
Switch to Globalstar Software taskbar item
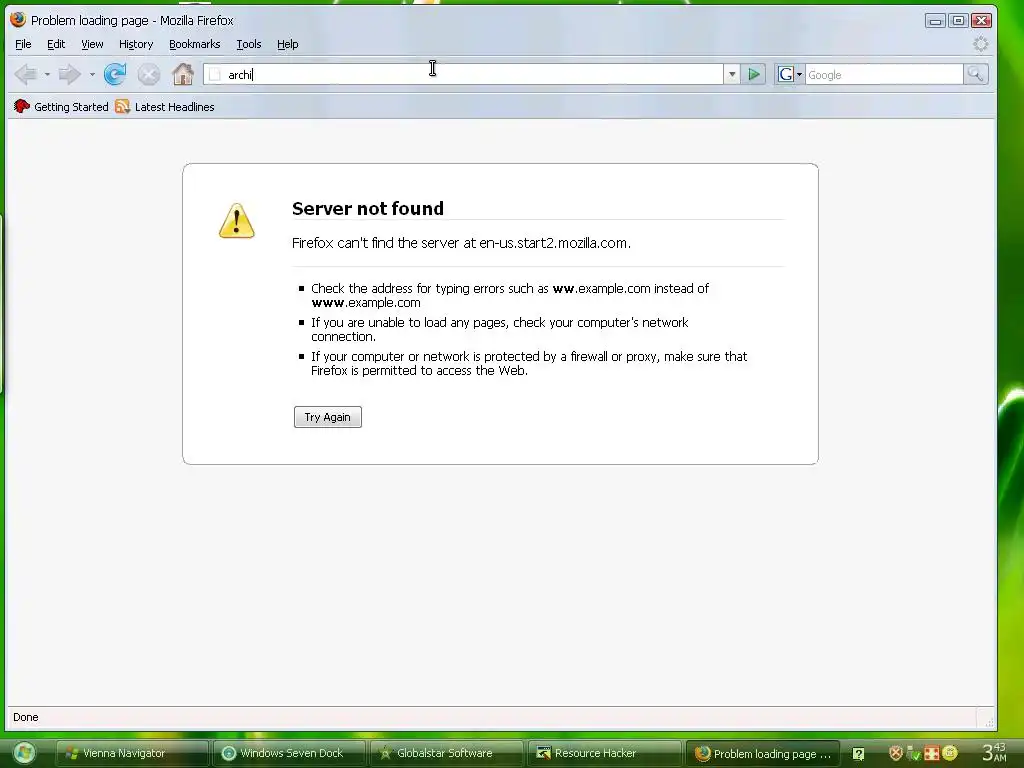tap(446, 753)
